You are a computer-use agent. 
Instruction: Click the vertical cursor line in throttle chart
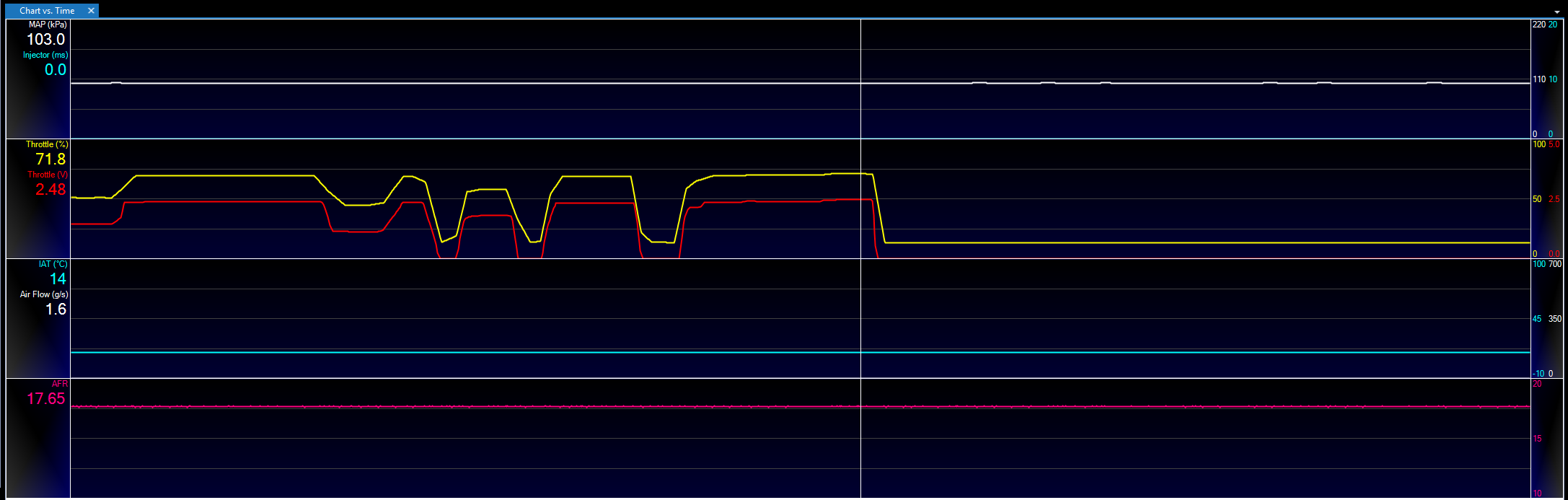point(860,216)
